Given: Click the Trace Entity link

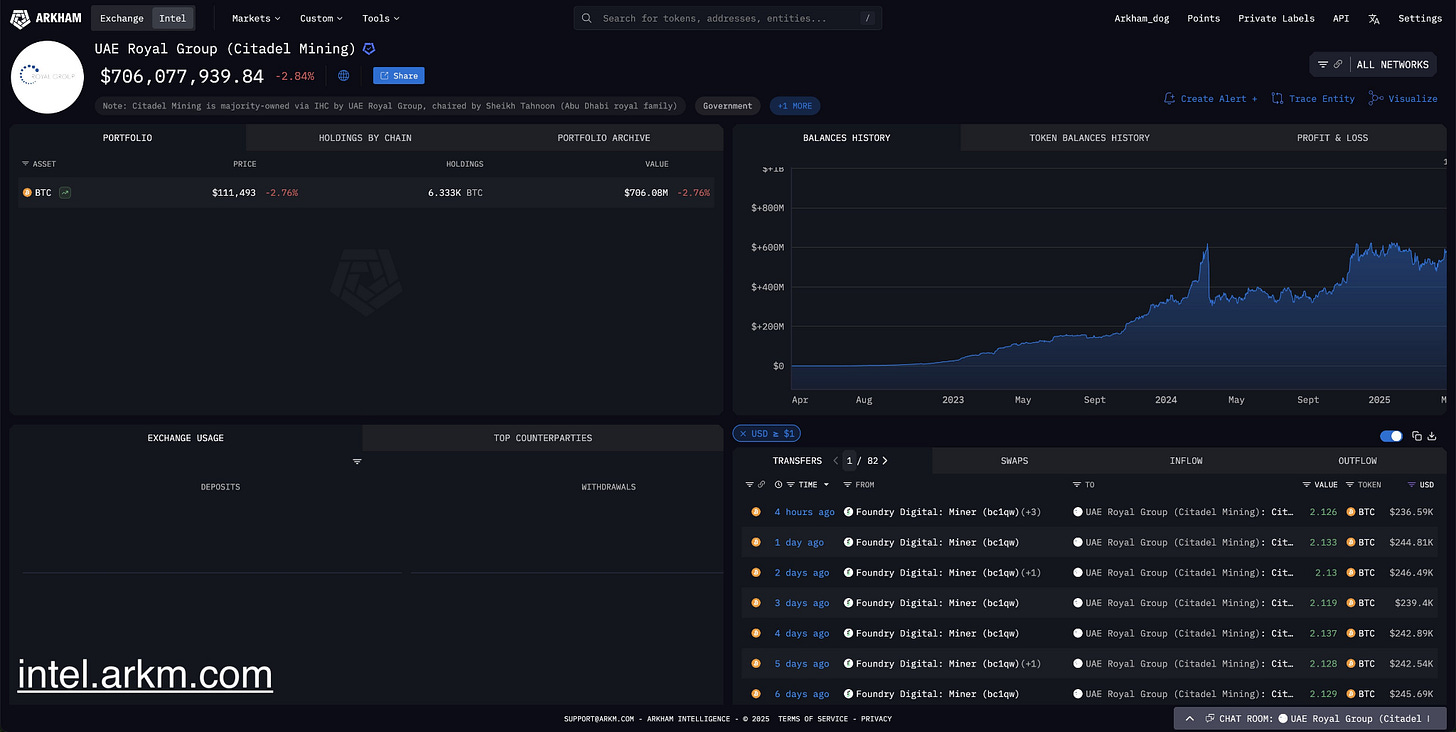Looking at the screenshot, I should tap(1313, 98).
